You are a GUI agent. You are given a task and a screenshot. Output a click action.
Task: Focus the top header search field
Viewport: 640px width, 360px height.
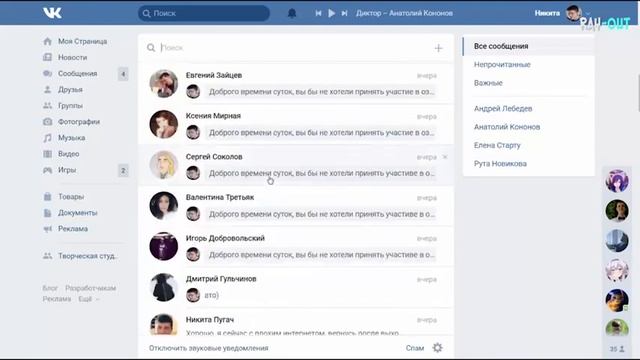pyautogui.click(x=204, y=13)
